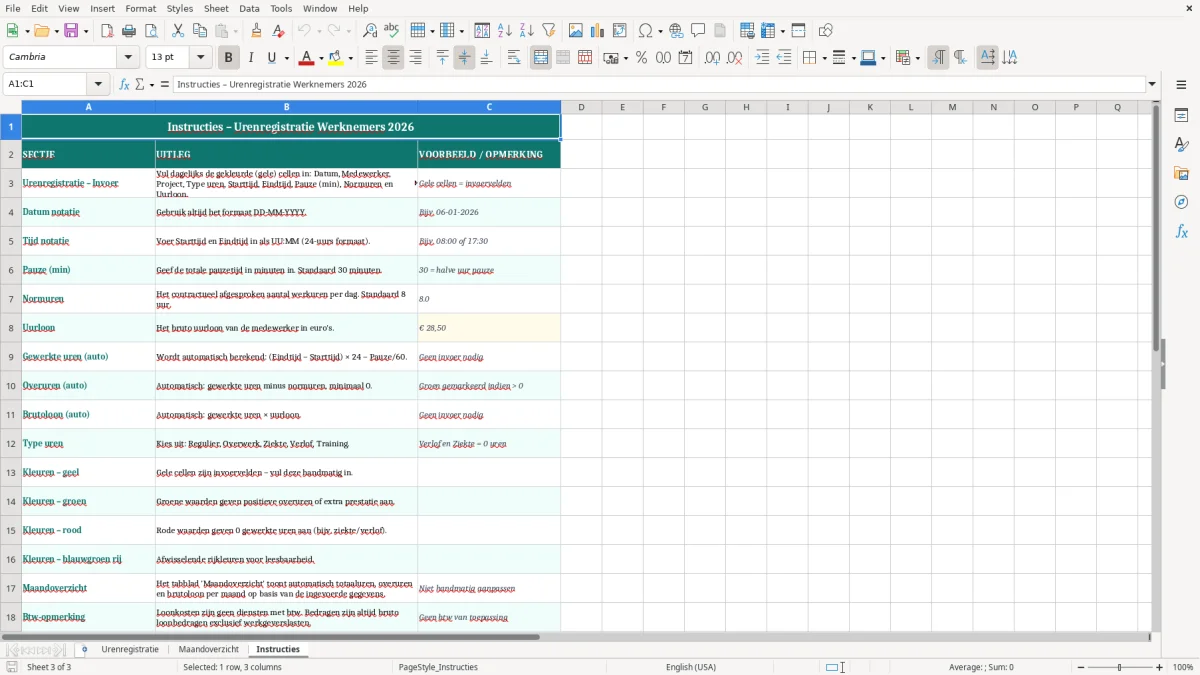Toggle Bold formatting
The height and width of the screenshot is (675, 1200).
229,58
